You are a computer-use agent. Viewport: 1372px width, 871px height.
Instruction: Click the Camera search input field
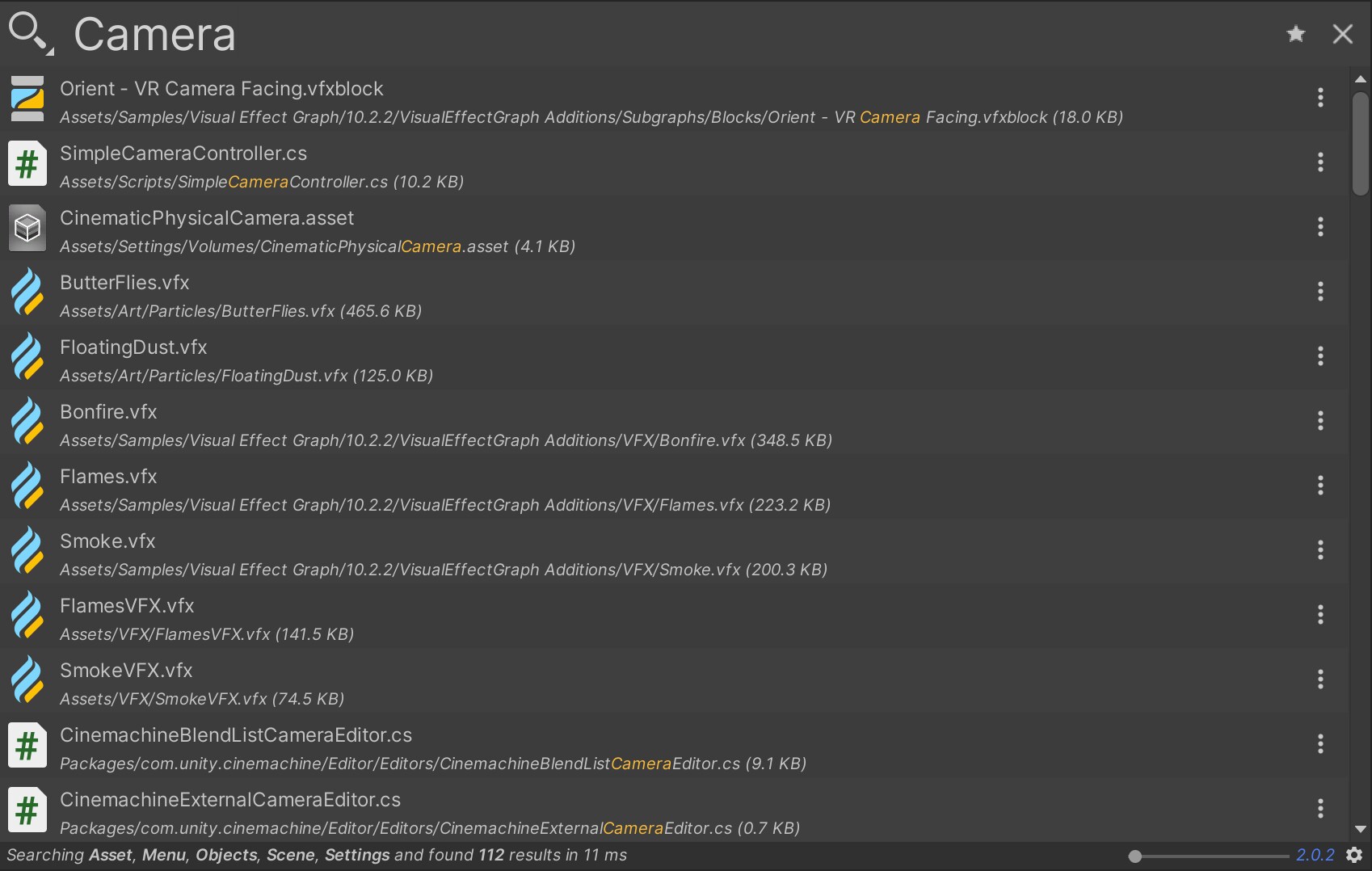pos(646,34)
